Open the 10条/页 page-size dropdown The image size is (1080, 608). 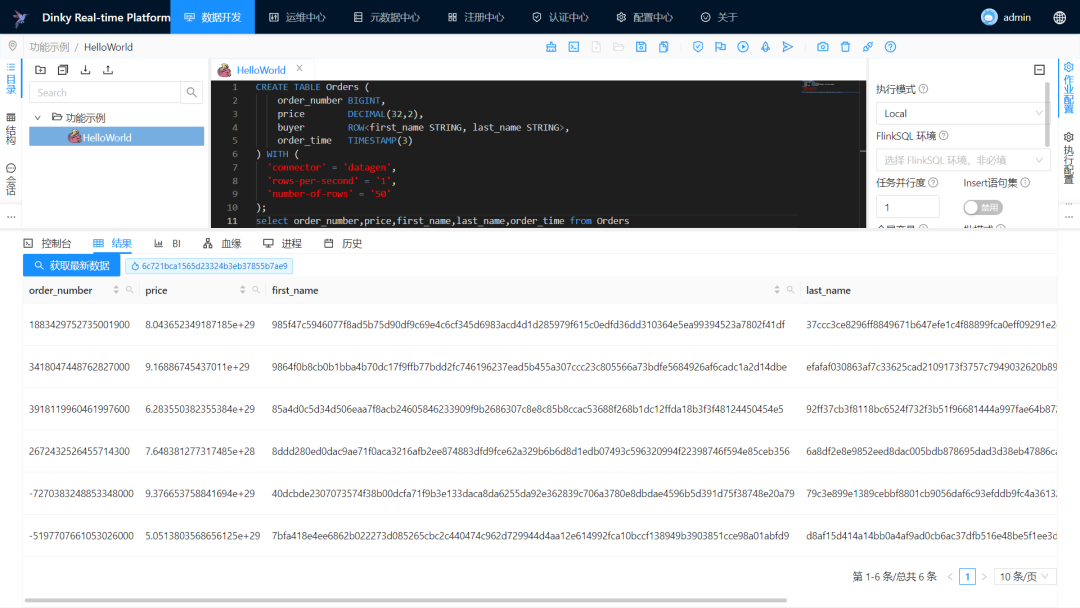click(x=1024, y=576)
